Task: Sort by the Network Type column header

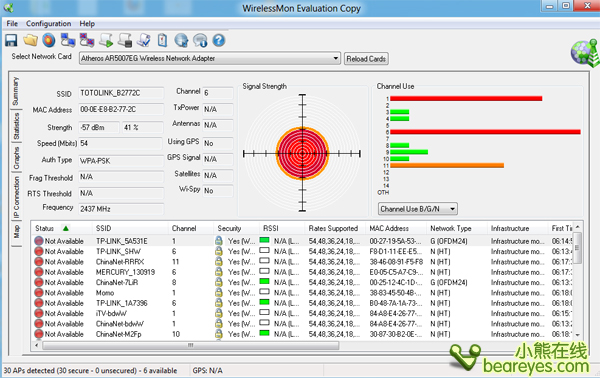Action: 457,228
